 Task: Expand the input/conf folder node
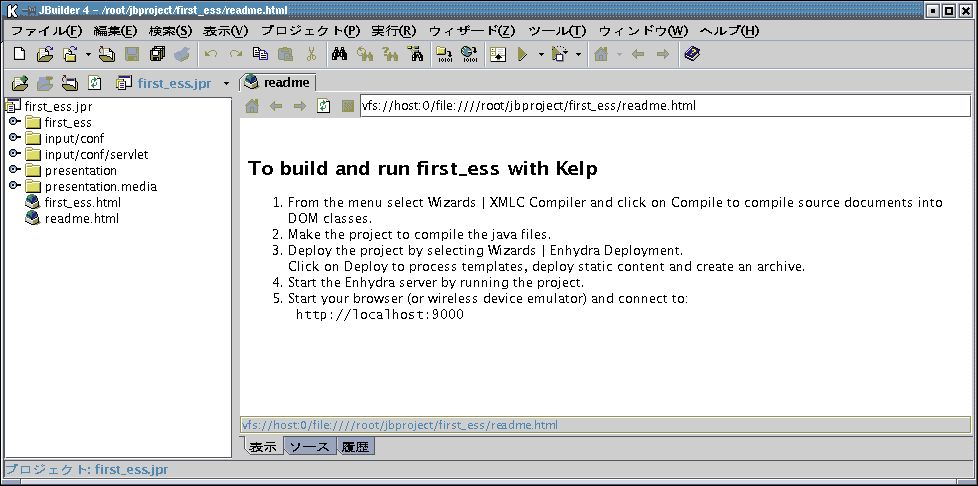(x=14, y=137)
